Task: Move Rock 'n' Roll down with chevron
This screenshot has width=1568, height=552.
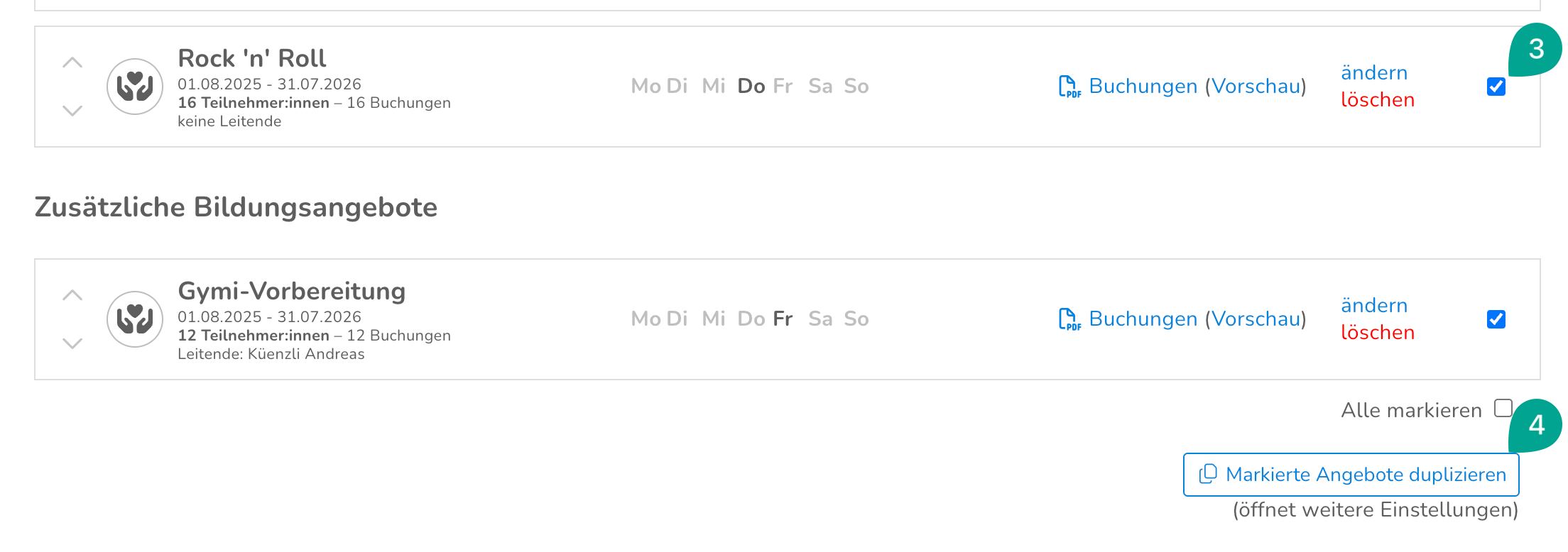Action: tap(72, 111)
